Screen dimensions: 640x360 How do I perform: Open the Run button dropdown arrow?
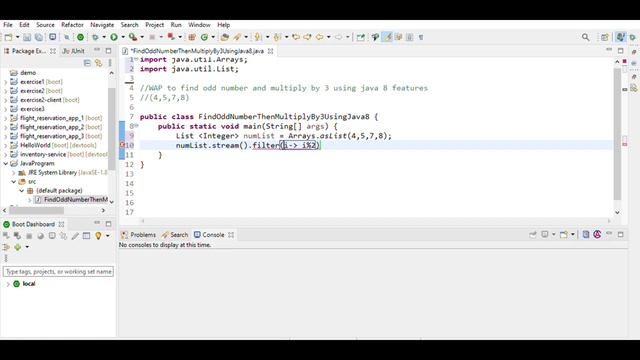tap(123, 37)
